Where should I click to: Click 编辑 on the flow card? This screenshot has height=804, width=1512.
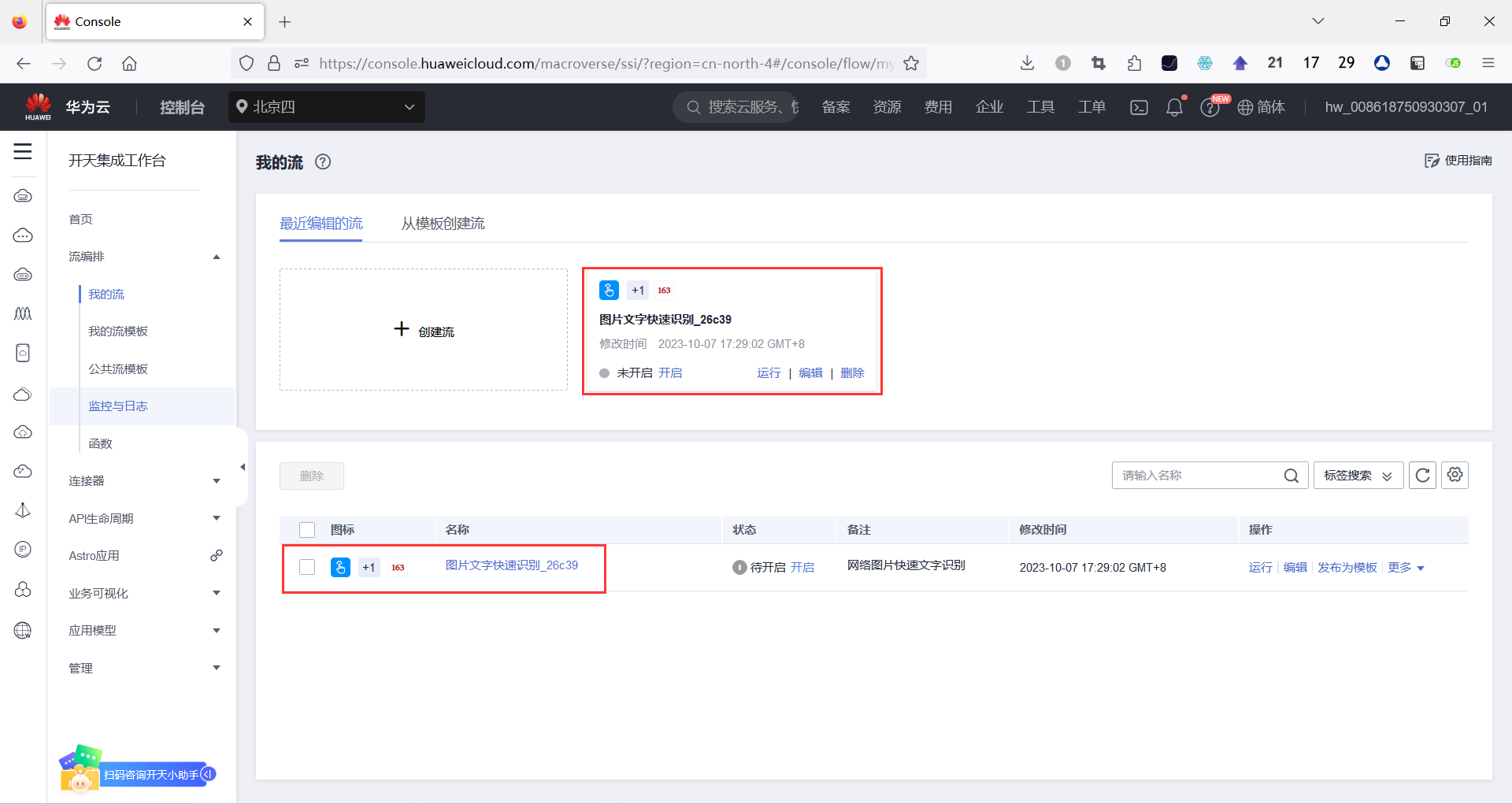tap(810, 373)
